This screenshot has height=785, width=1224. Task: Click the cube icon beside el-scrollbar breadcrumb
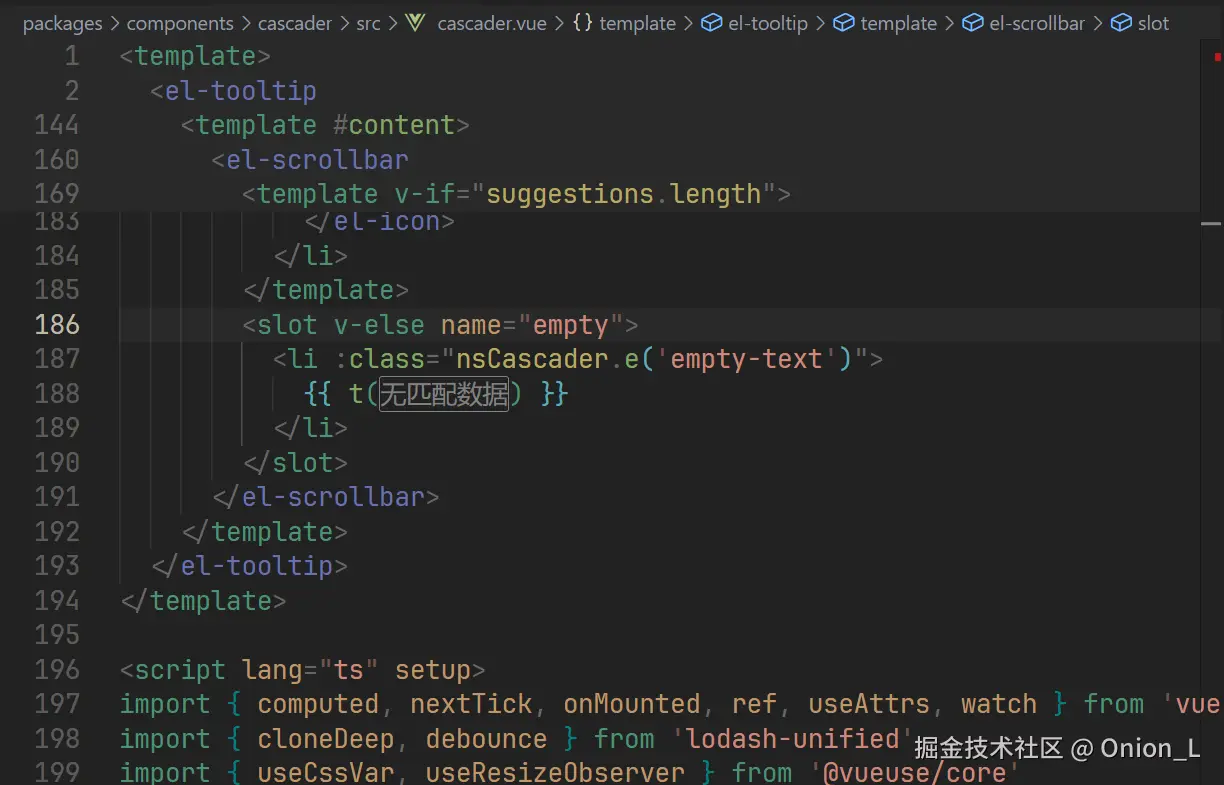click(973, 23)
